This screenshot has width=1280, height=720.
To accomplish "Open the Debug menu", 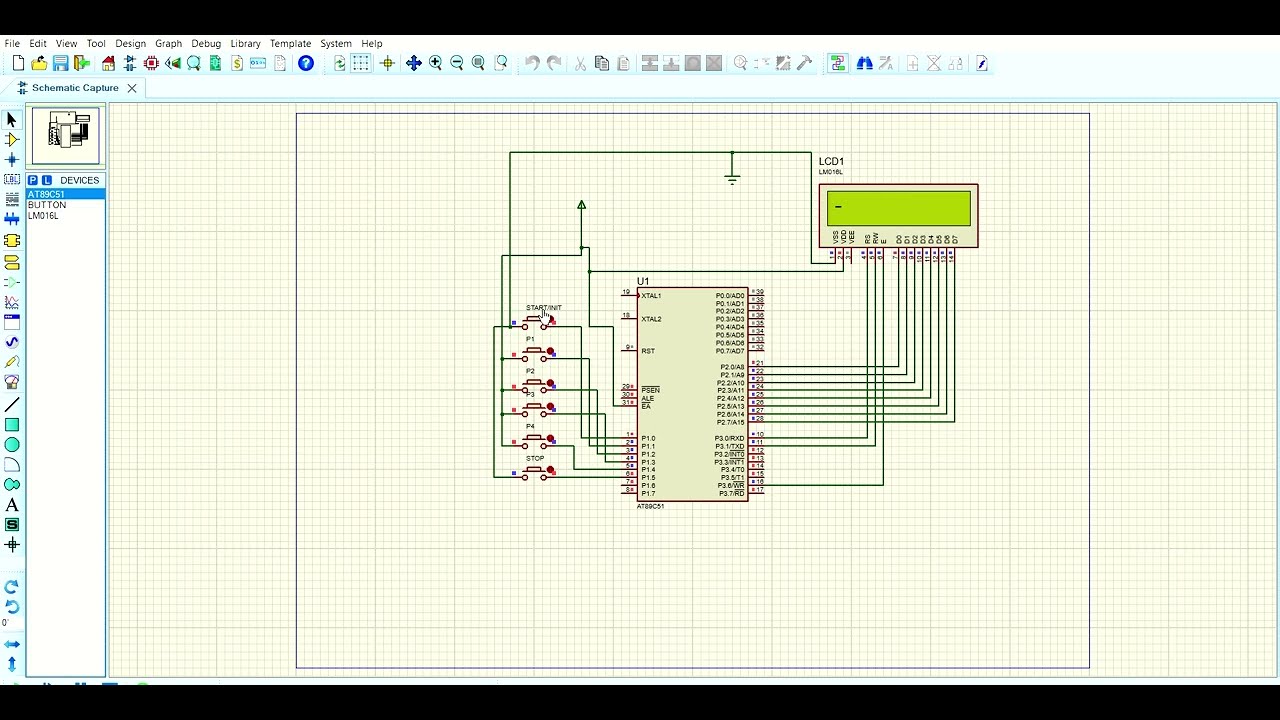I will coord(206,44).
